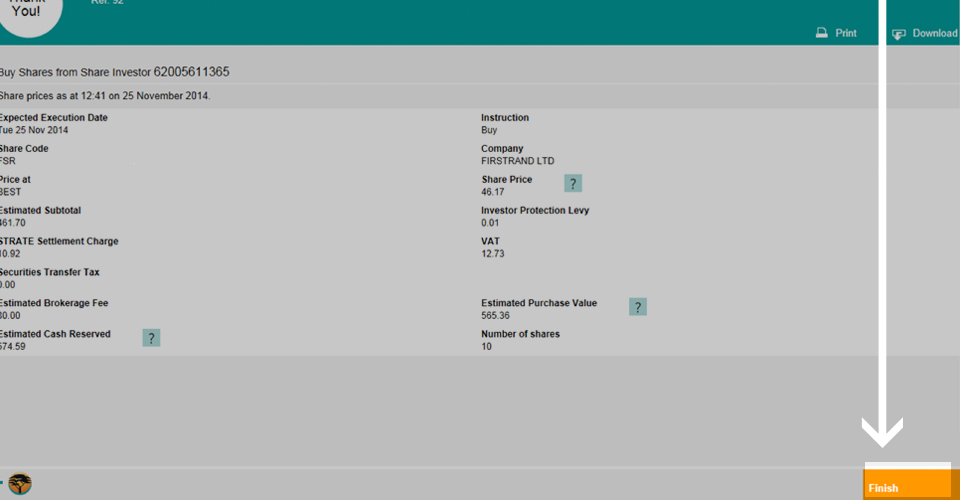
Task: Click the VAT amount 12.73
Action: [x=493, y=254]
